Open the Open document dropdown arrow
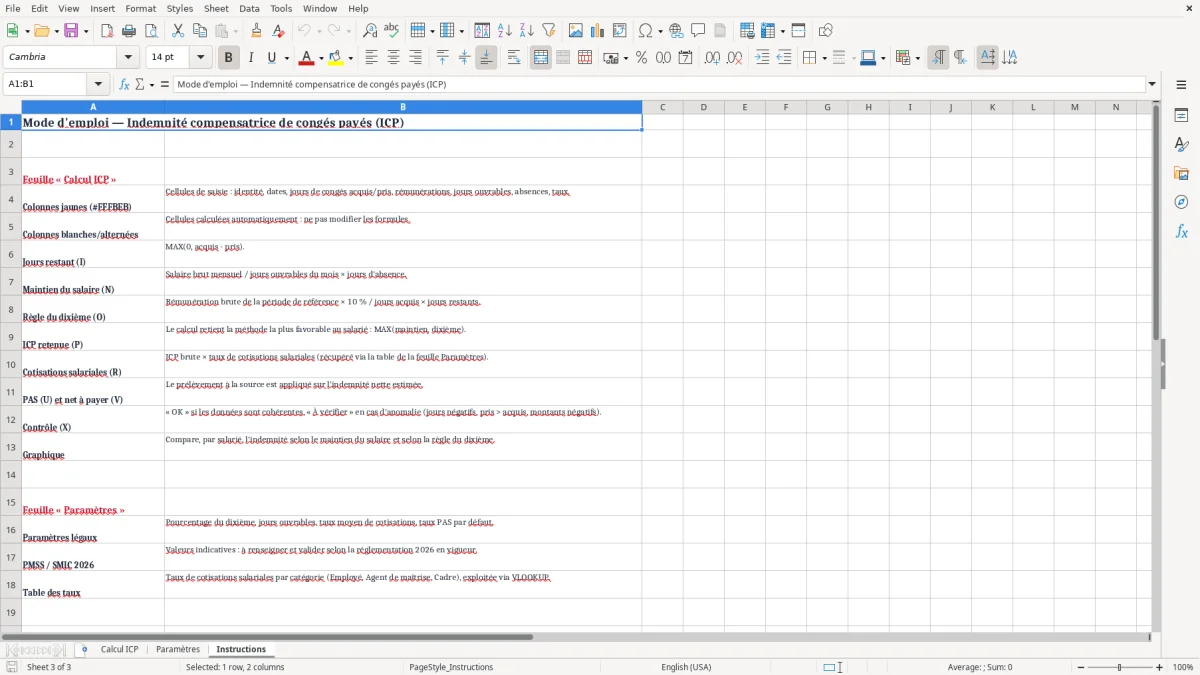The height and width of the screenshot is (675, 1200). 55,31
